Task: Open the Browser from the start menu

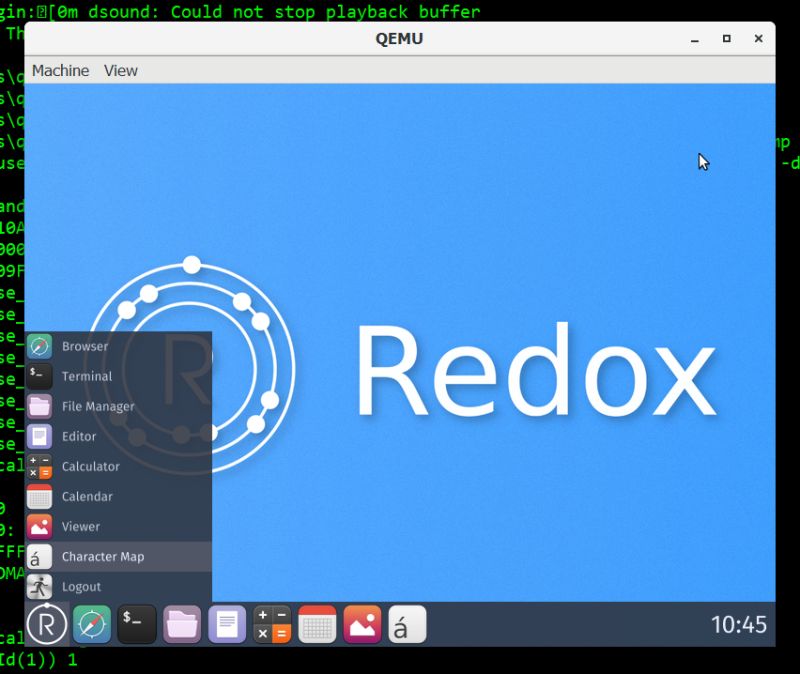Action: (x=85, y=346)
